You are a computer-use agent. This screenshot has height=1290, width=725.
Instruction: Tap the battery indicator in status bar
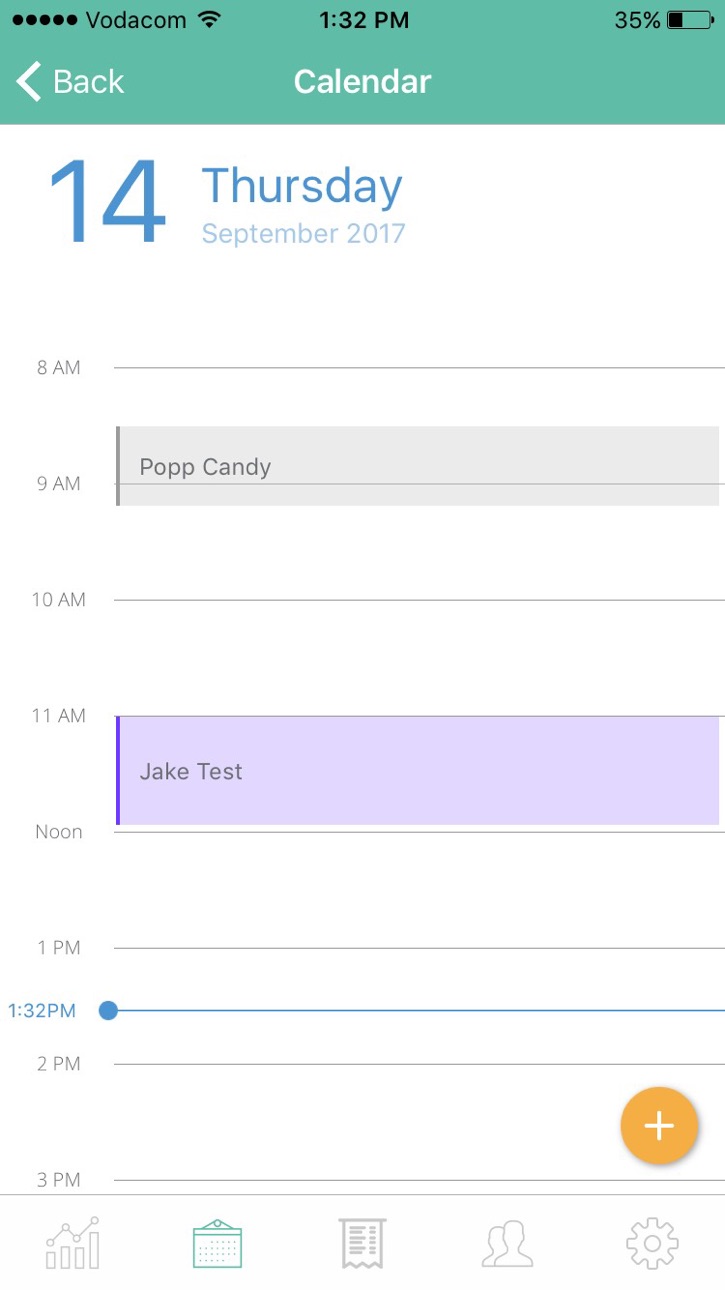(689, 20)
